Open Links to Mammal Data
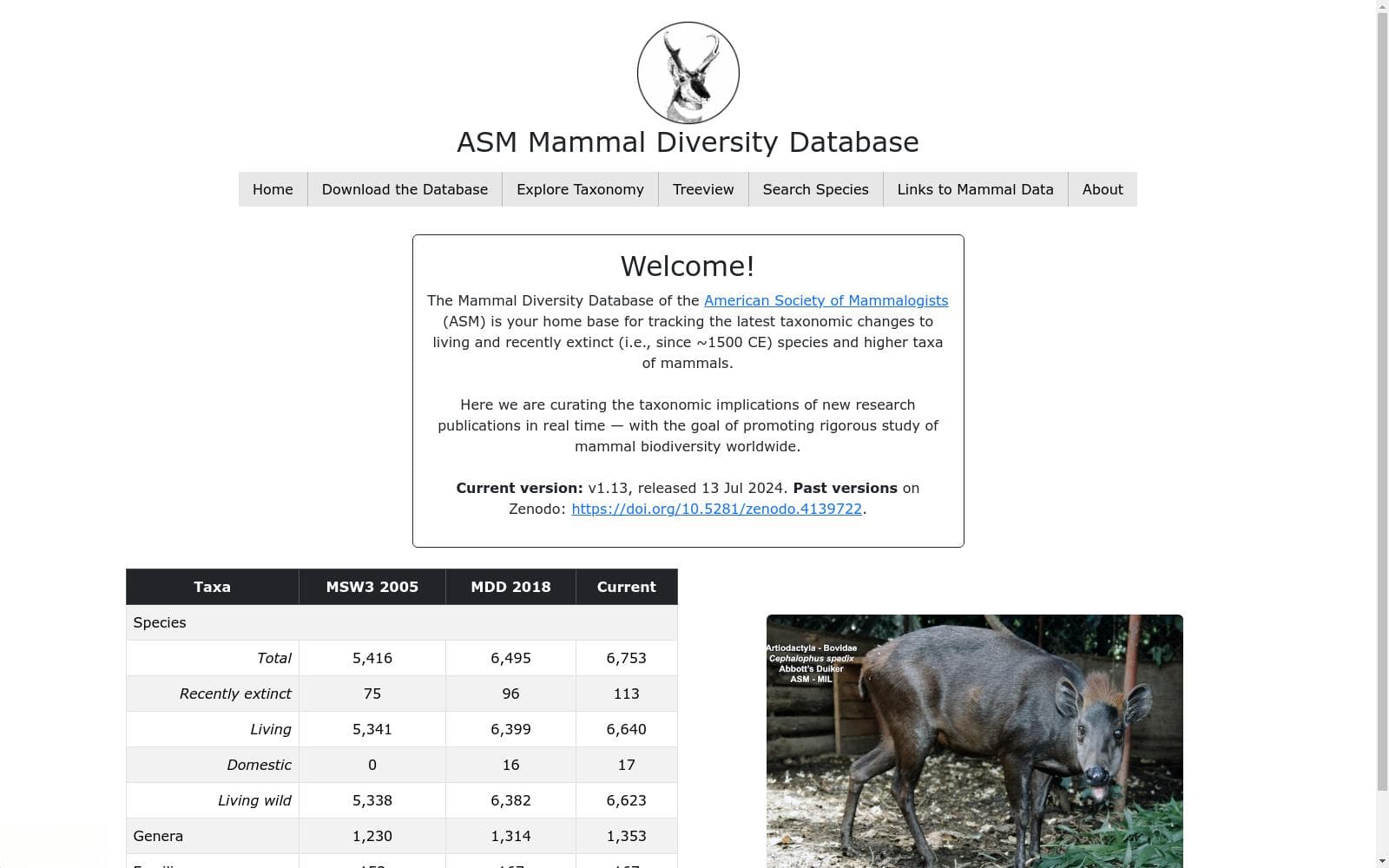Viewport: 1389px width, 868px height. 975,189
